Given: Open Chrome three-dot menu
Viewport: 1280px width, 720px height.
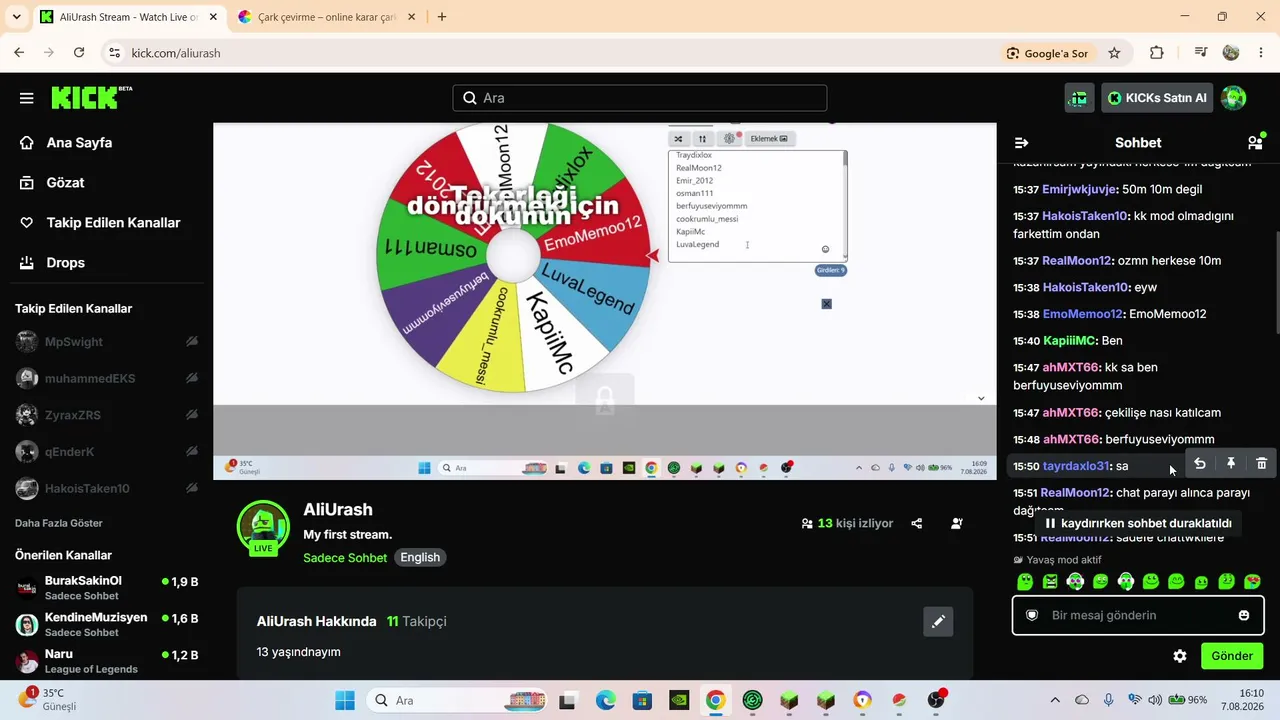Looking at the screenshot, I should (x=1260, y=53).
